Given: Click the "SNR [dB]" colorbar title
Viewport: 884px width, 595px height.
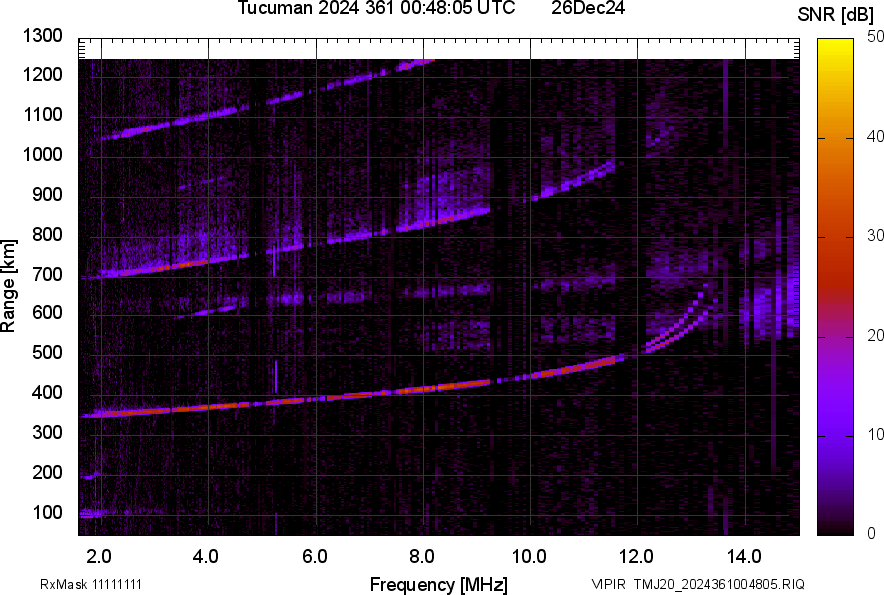Looking at the screenshot, I should (x=836, y=15).
